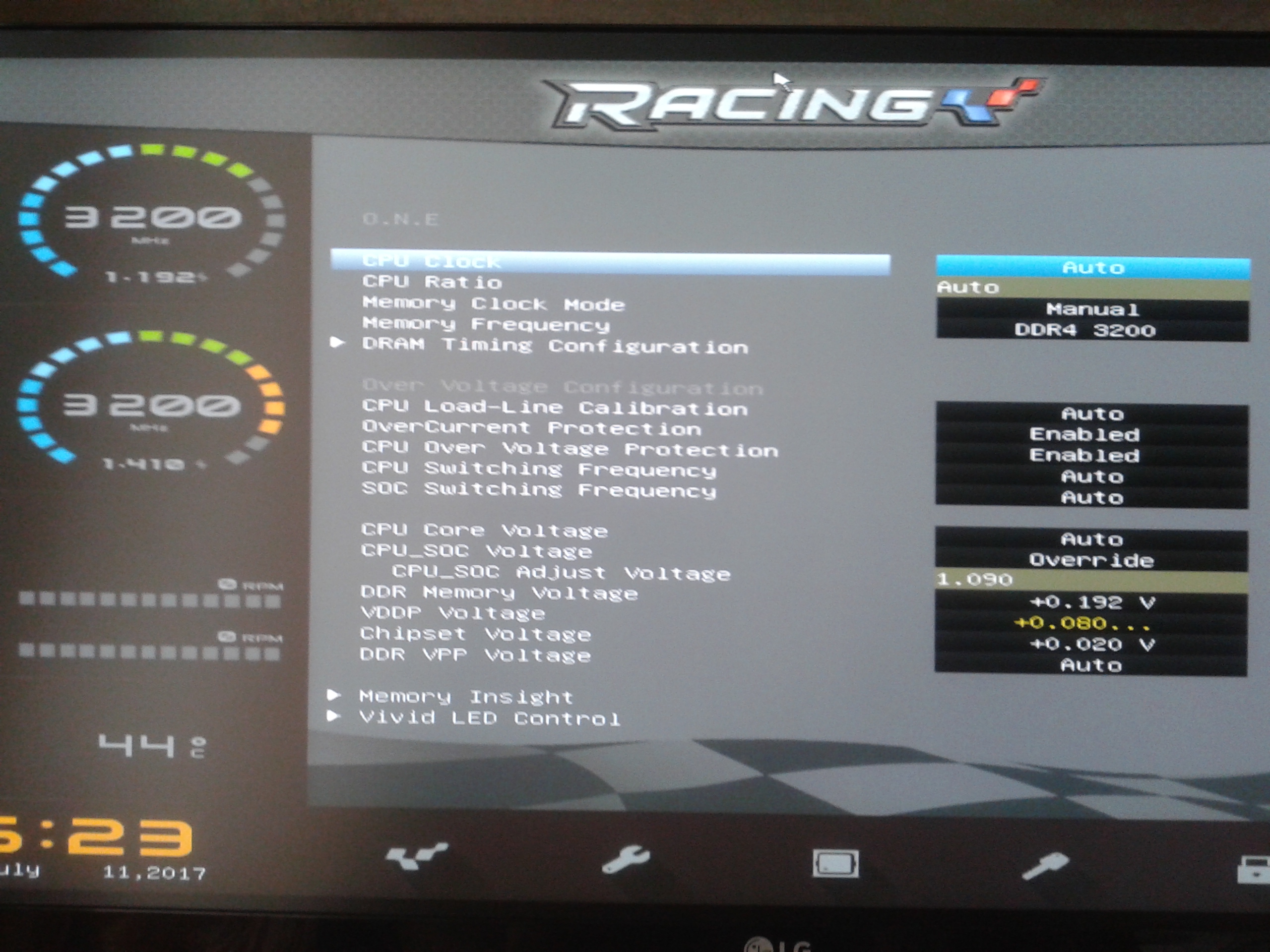Click the first fan RPM bar
The image size is (1270, 952).
[149, 600]
